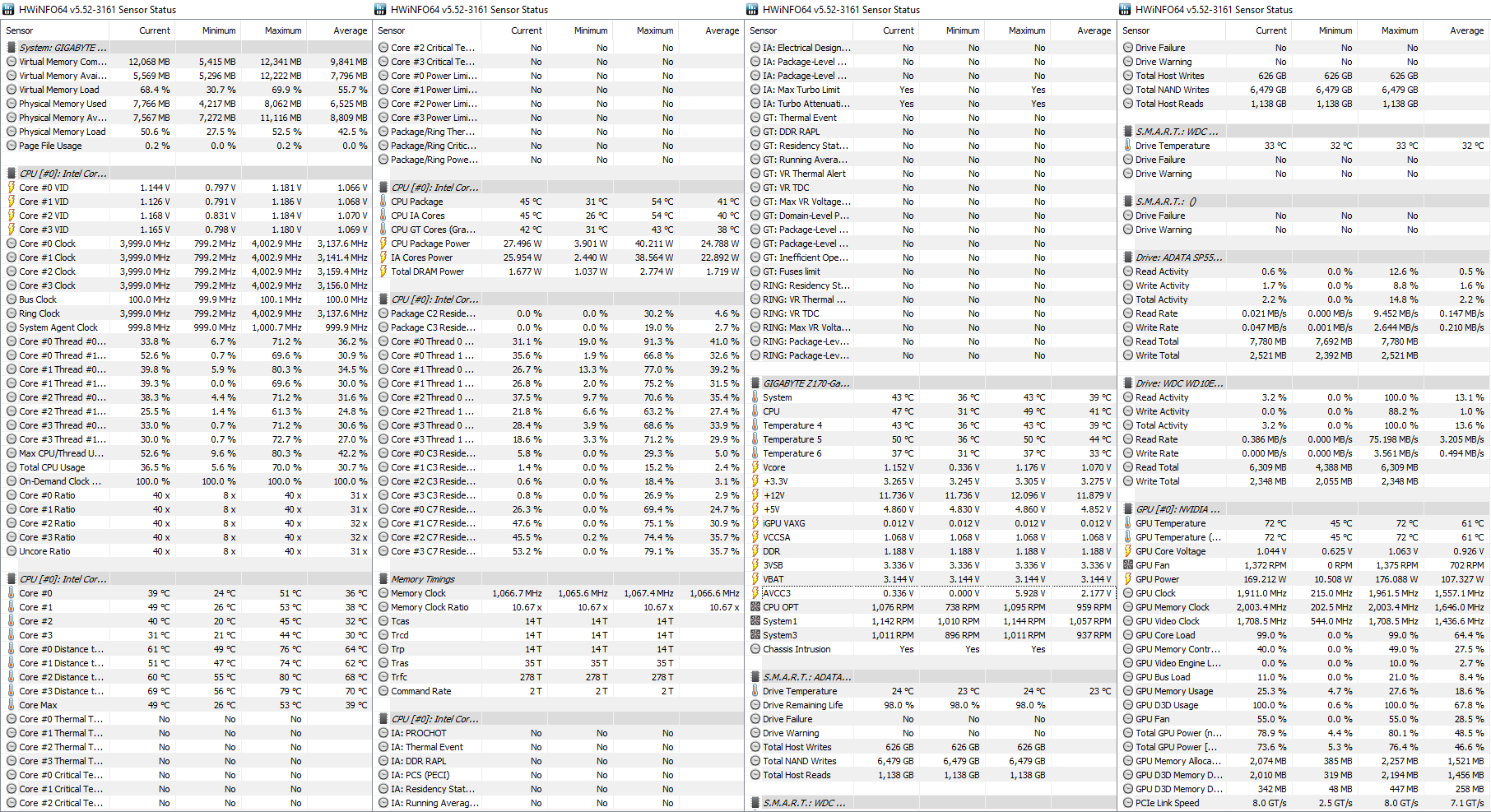Click the voltage icon next to Core #3 VID
Viewport: 1491px width, 812px height.
(x=12, y=230)
